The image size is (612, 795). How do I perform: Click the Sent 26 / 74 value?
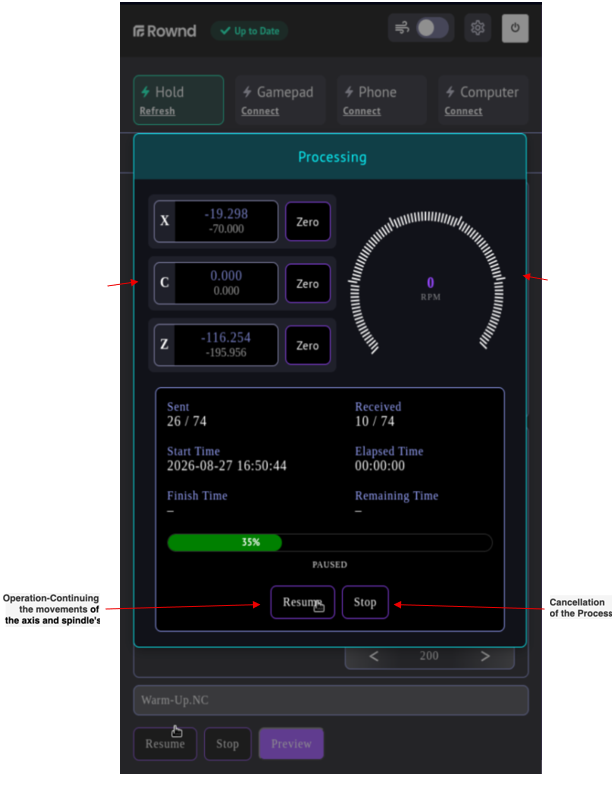click(187, 421)
